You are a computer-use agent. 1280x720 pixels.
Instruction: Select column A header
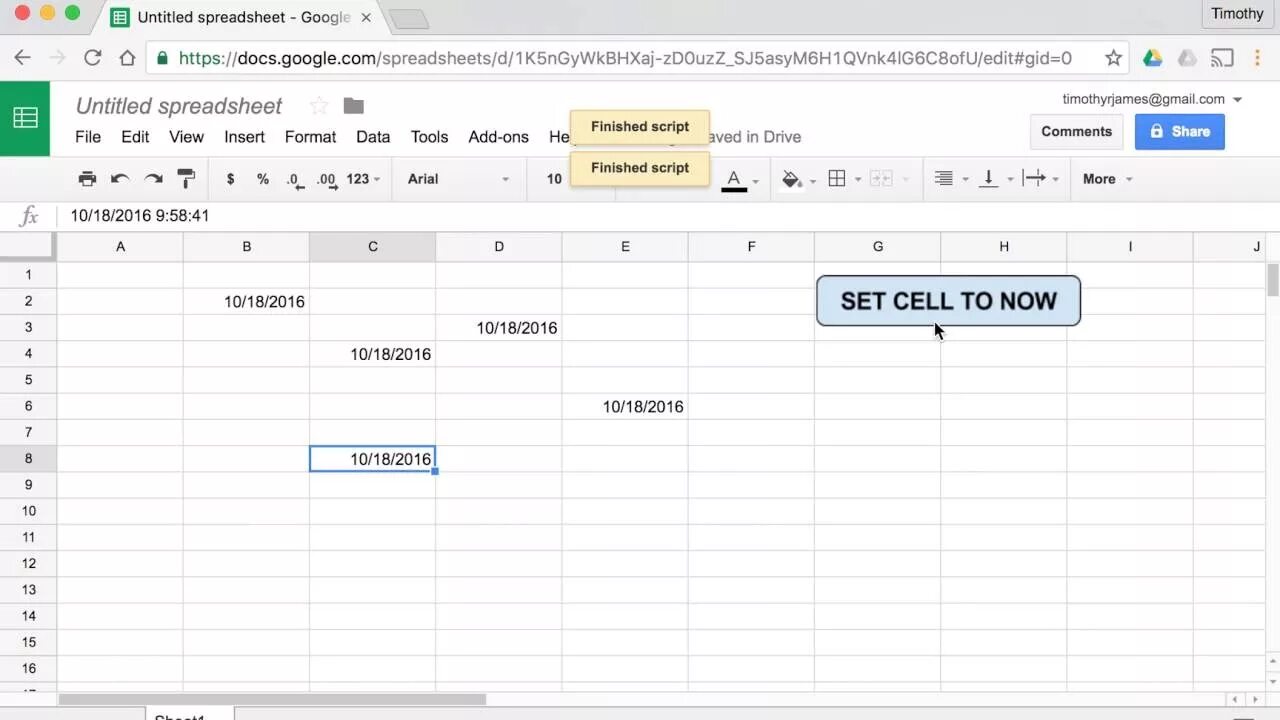coord(120,247)
